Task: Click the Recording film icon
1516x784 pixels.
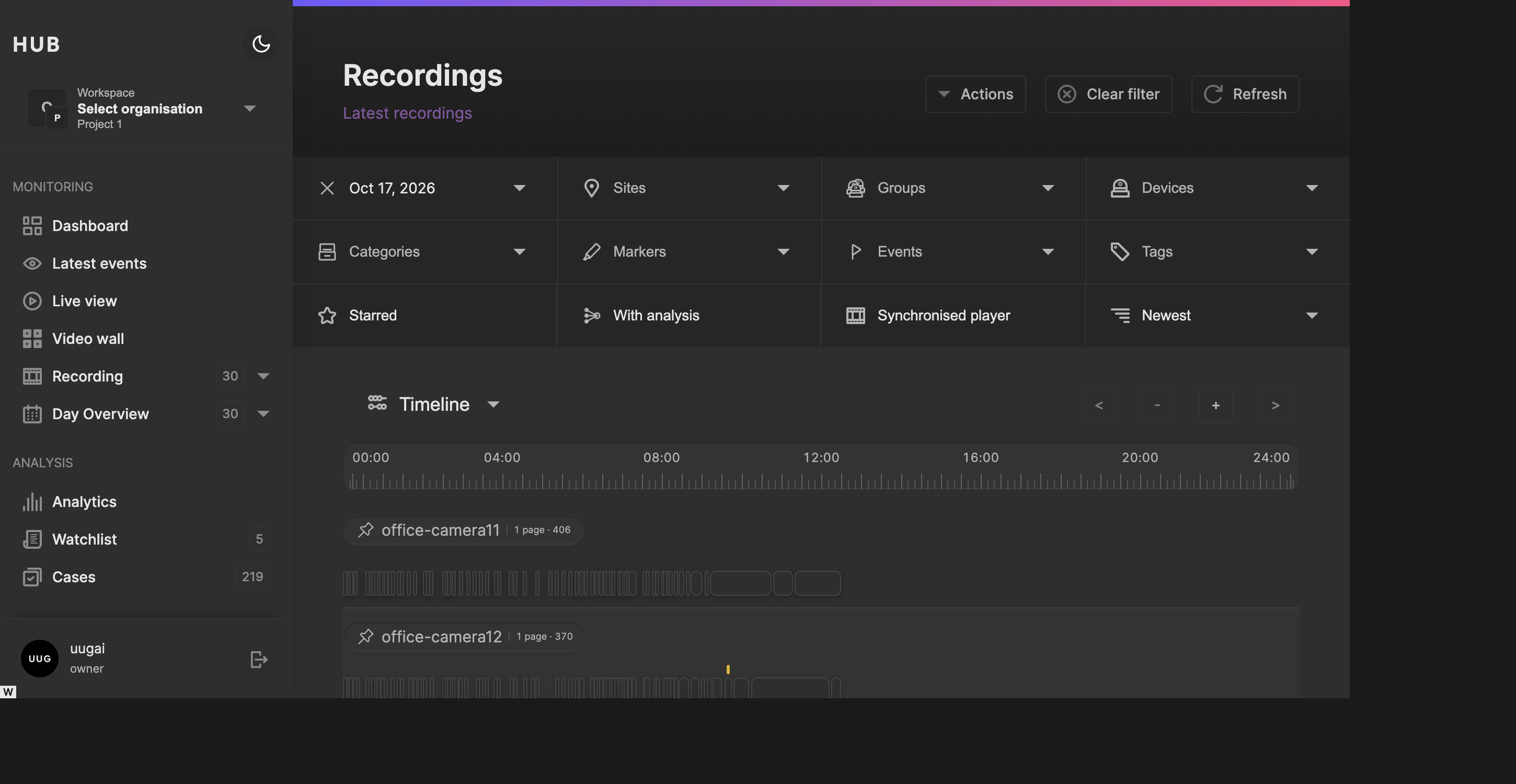Action: [x=32, y=376]
